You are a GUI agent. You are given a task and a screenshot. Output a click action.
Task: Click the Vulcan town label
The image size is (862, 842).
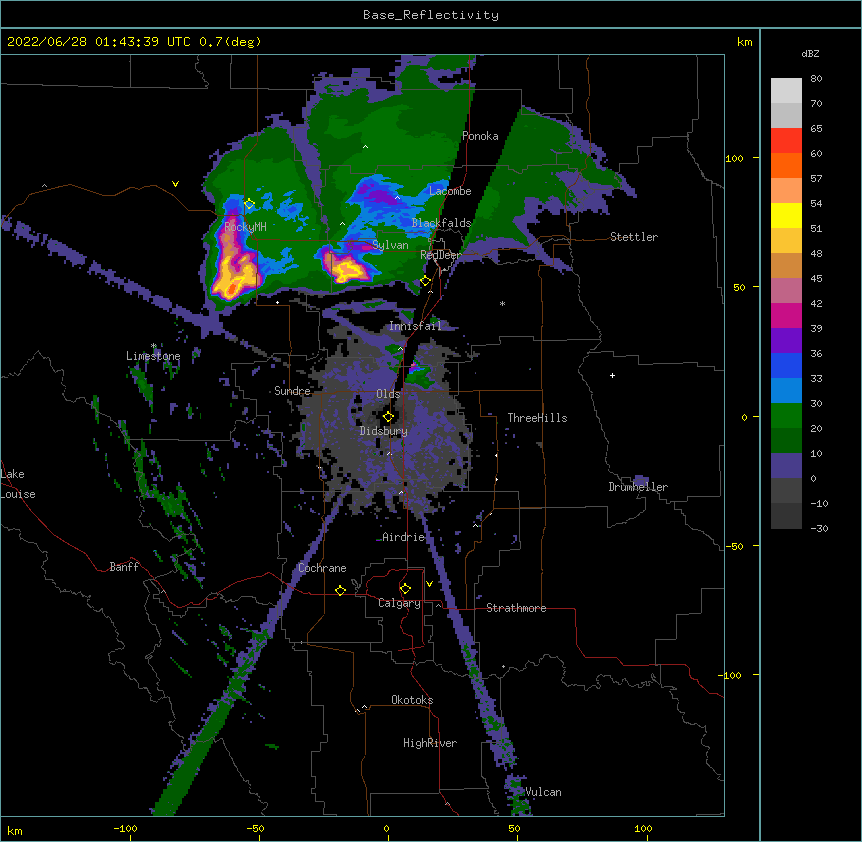543,792
